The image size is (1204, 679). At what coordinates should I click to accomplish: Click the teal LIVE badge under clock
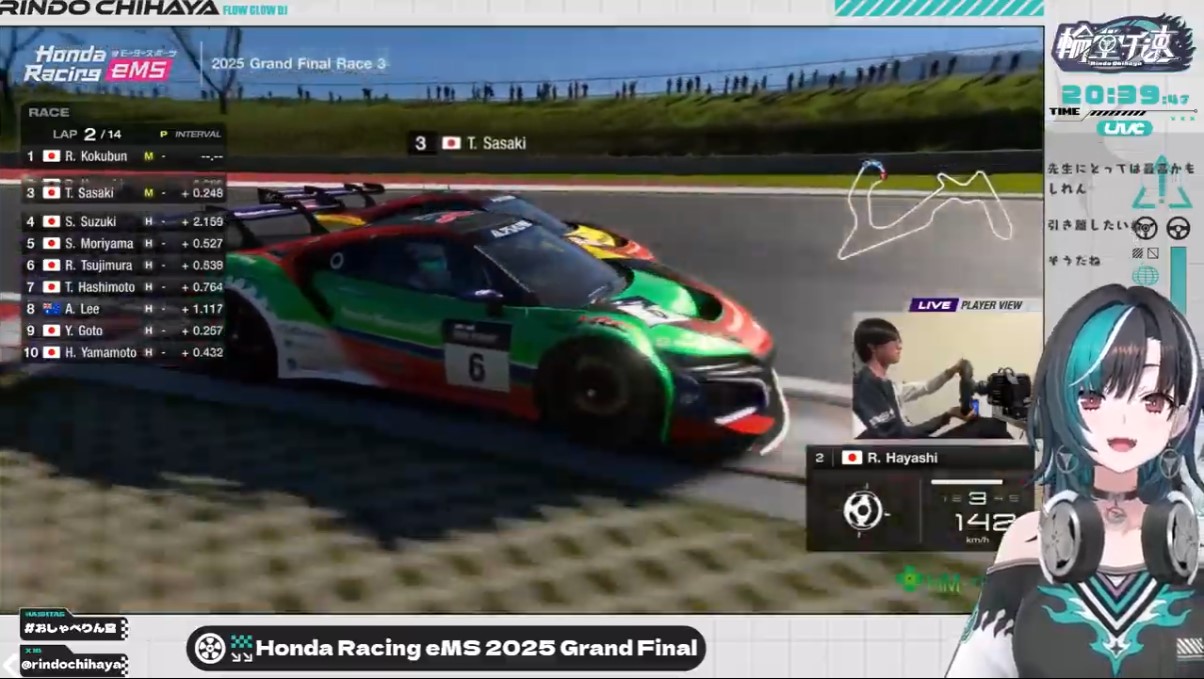1124,128
